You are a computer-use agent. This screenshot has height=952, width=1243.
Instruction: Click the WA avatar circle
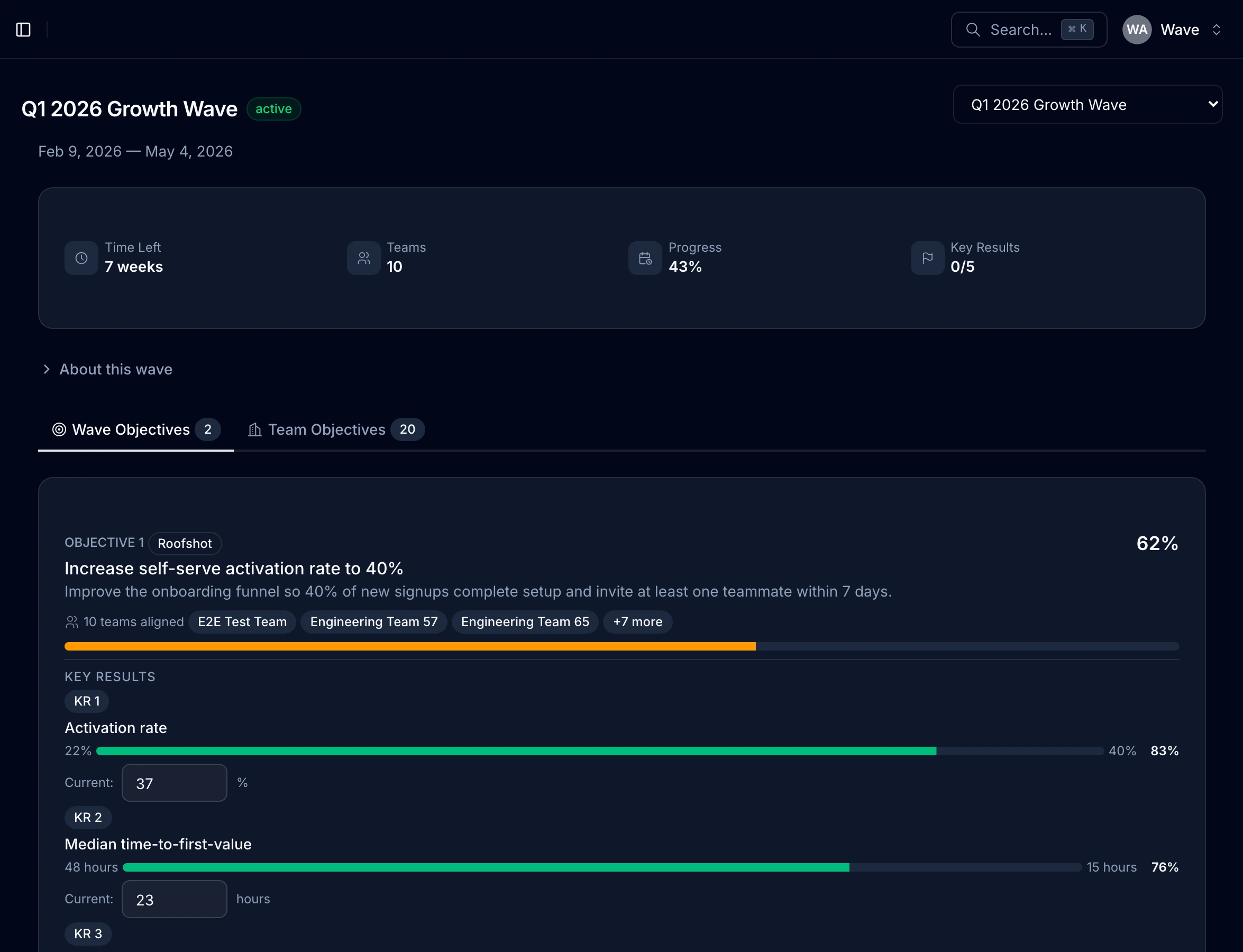coord(1137,30)
